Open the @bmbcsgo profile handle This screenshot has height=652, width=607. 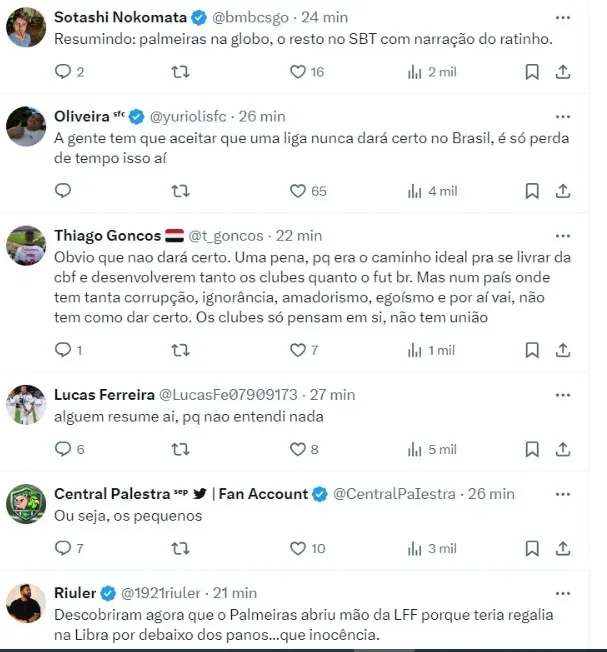pyautogui.click(x=253, y=17)
